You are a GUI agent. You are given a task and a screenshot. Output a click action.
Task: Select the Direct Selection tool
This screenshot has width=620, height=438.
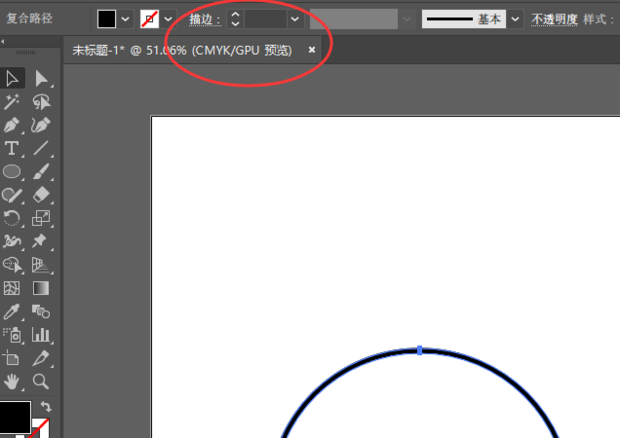point(41,79)
